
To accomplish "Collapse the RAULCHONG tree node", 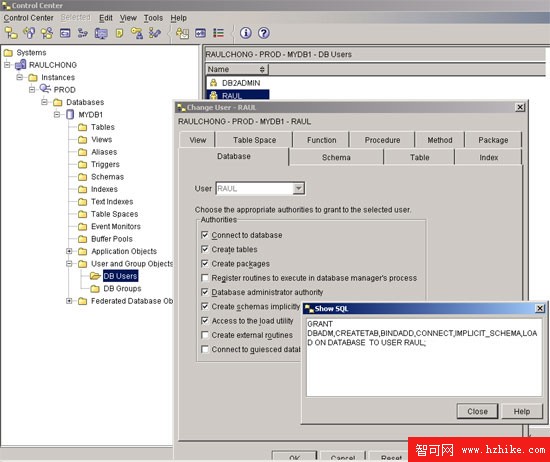I will 7,65.
